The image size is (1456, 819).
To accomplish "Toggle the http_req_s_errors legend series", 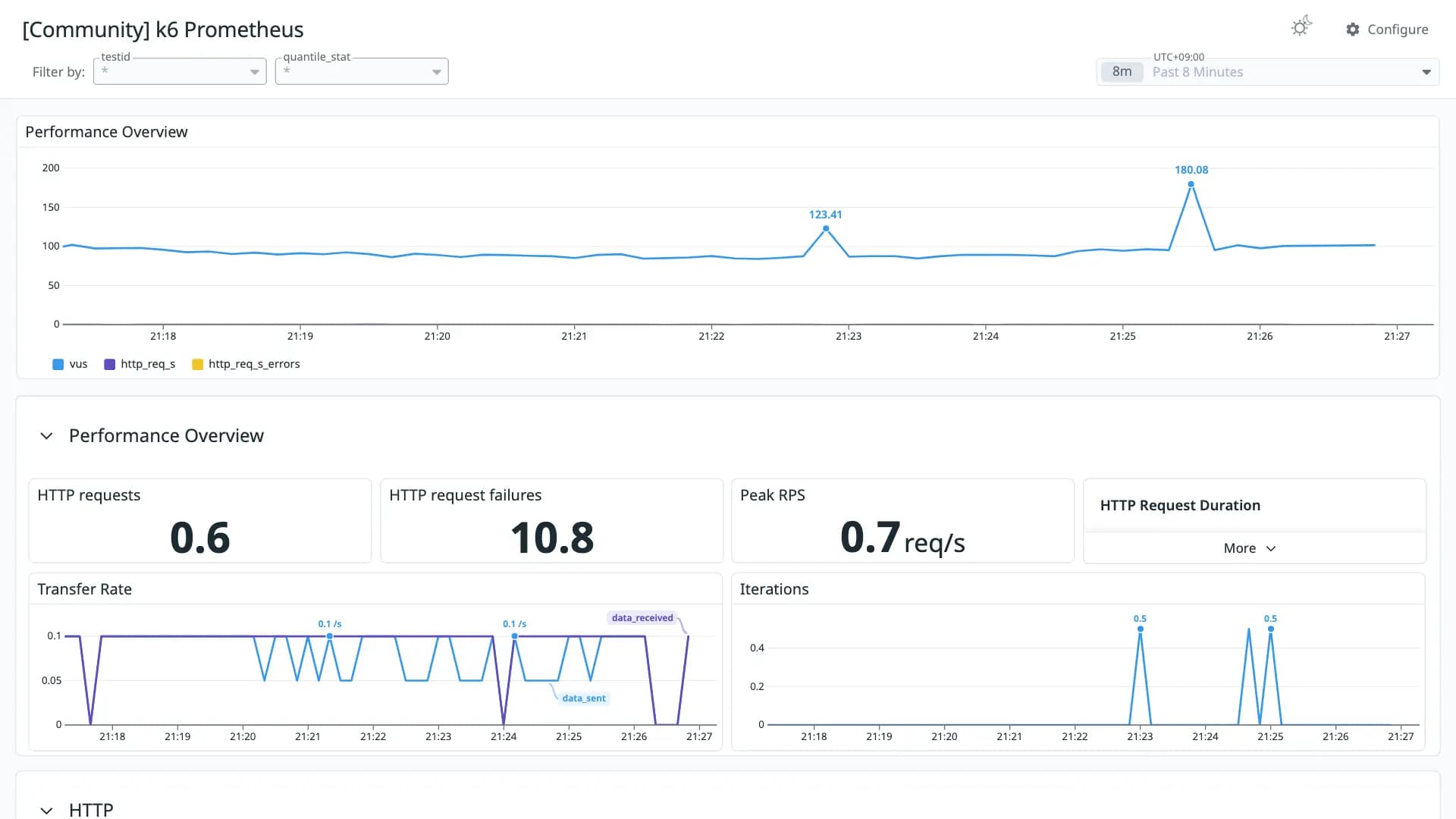I will pos(246,364).
